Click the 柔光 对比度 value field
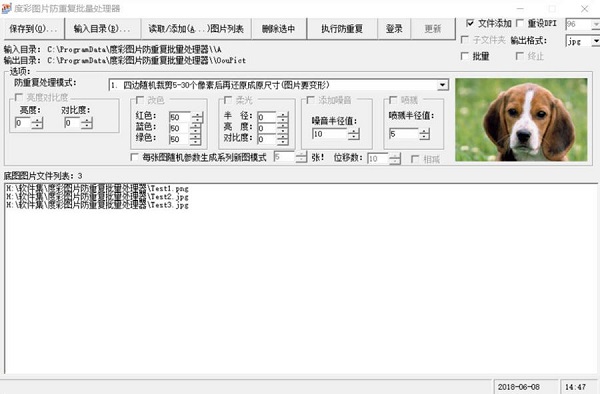 click(267, 139)
